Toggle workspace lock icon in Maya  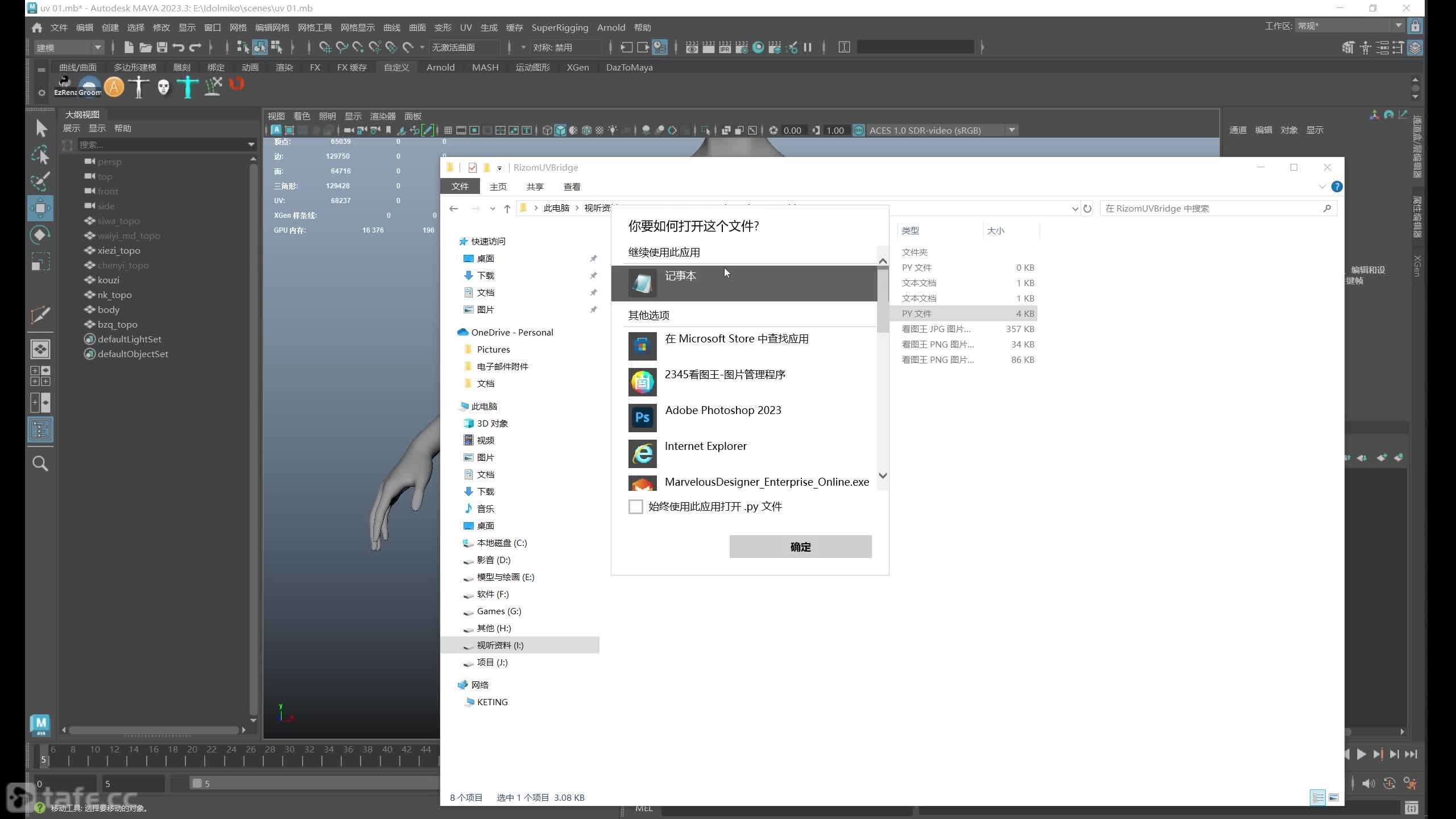(1416, 26)
